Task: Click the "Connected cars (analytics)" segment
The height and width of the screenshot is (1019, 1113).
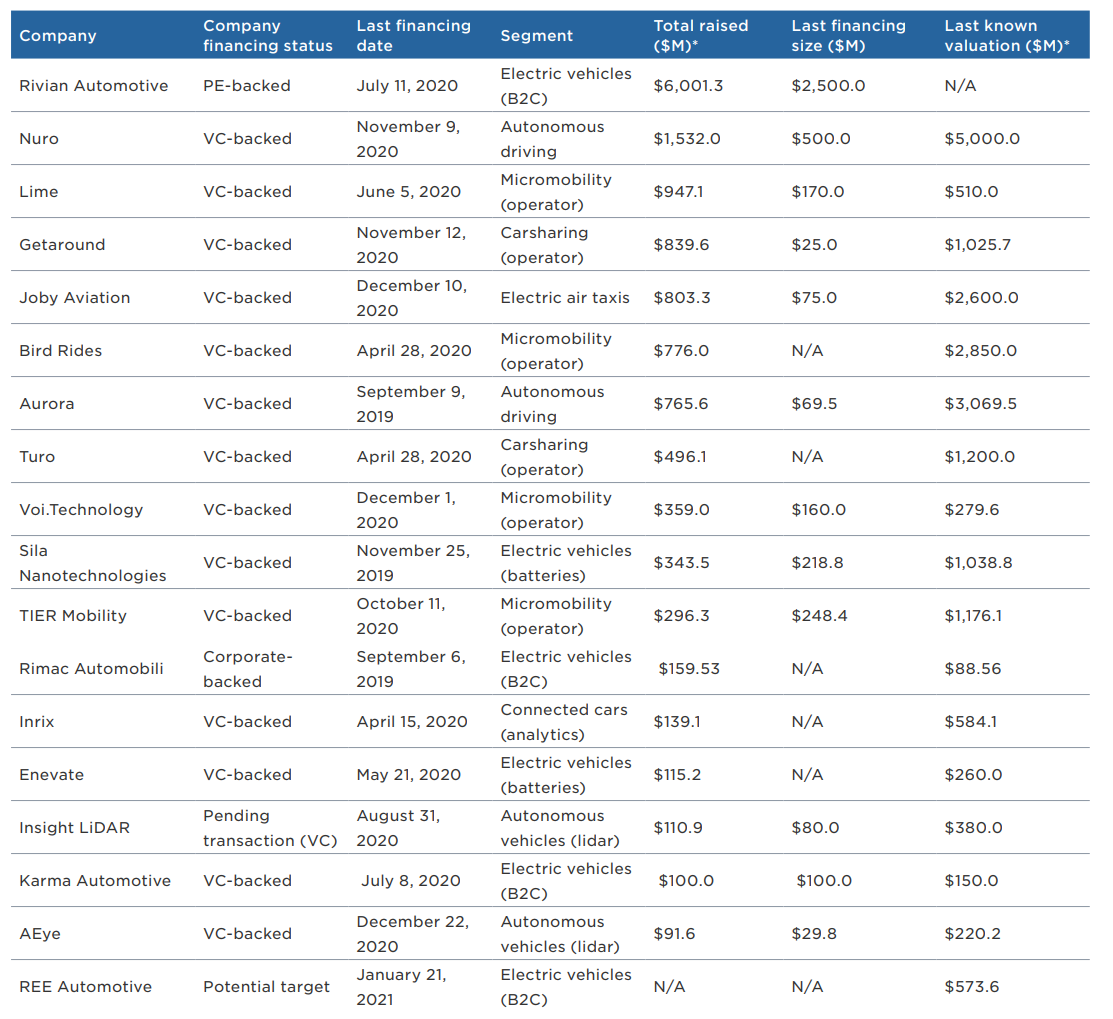Action: coord(564,722)
